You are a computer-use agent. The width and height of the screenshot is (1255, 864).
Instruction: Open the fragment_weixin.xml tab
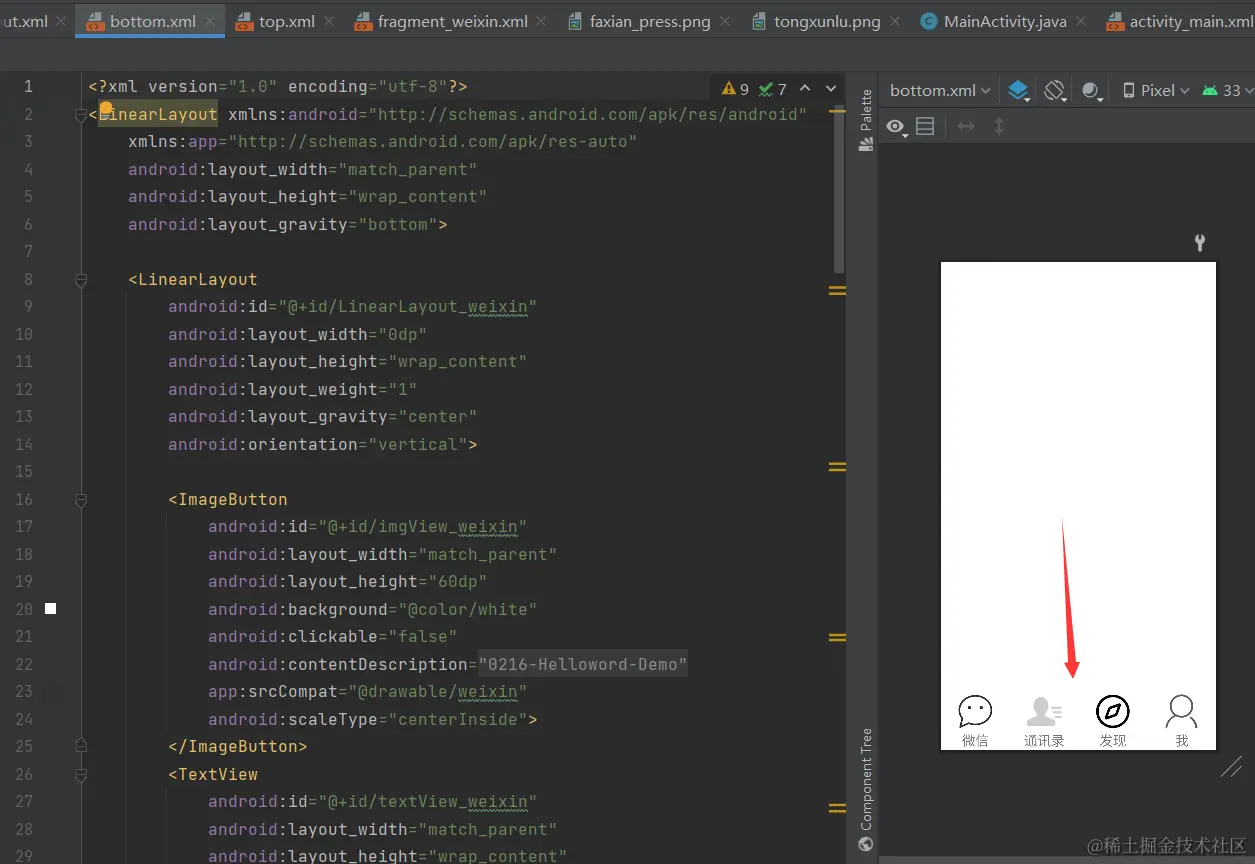(x=452, y=21)
